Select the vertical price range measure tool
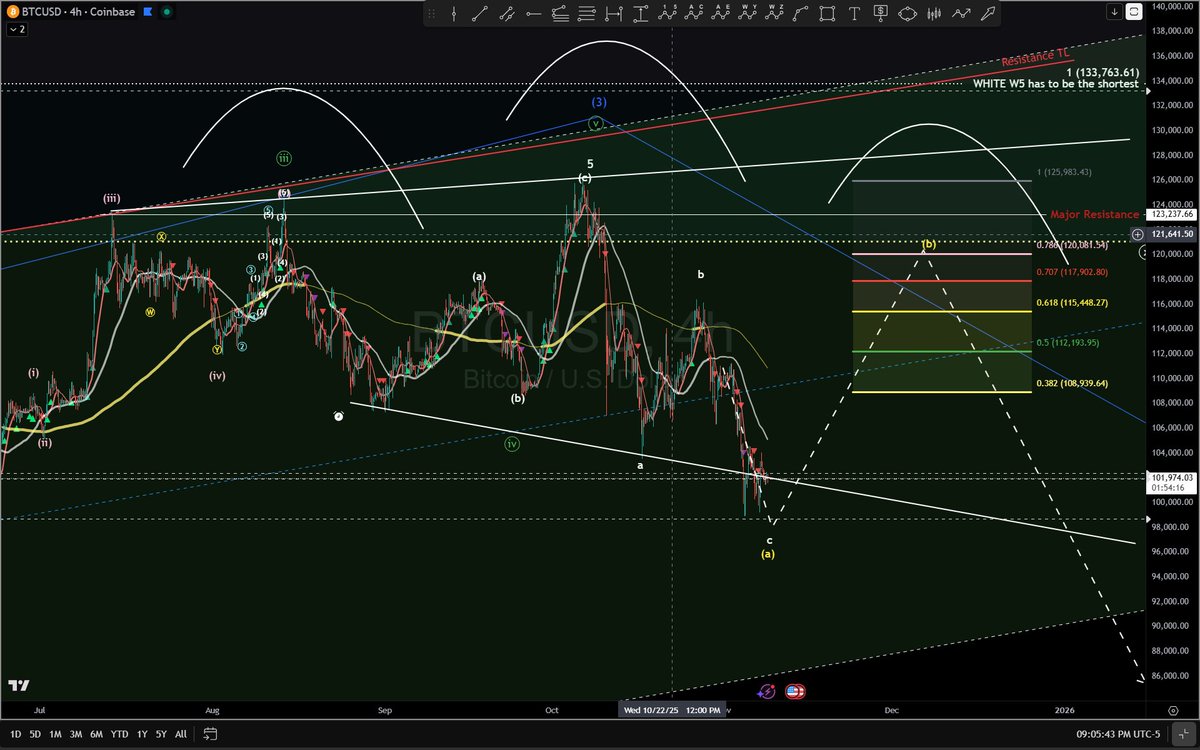The width and height of the screenshot is (1200, 750). [x=641, y=14]
